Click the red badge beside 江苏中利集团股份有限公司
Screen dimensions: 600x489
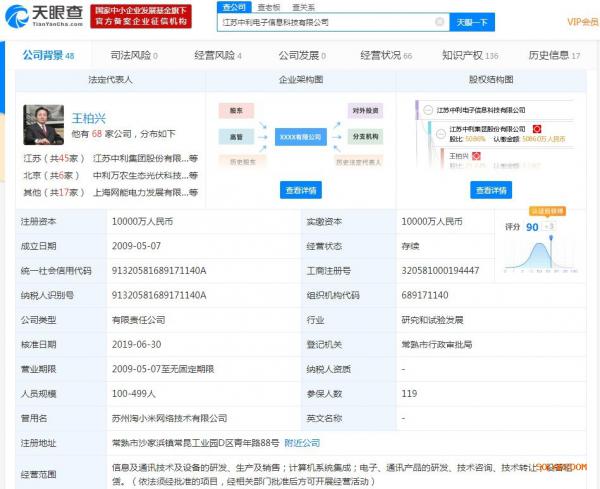click(537, 129)
